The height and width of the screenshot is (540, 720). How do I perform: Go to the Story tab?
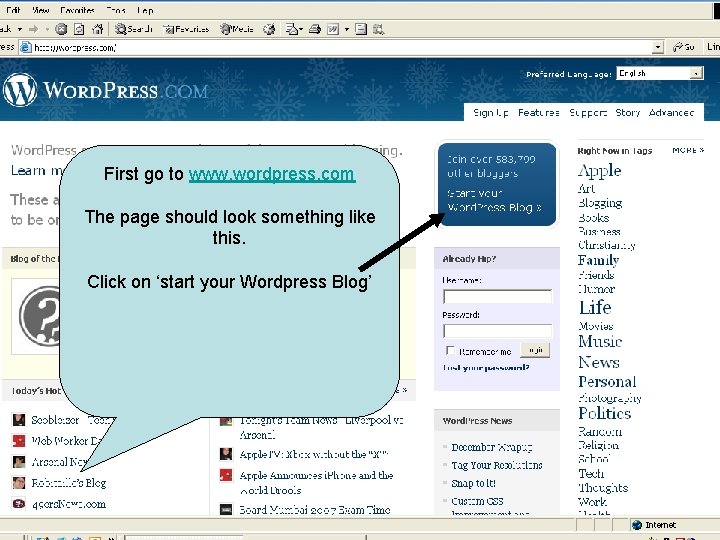(628, 112)
